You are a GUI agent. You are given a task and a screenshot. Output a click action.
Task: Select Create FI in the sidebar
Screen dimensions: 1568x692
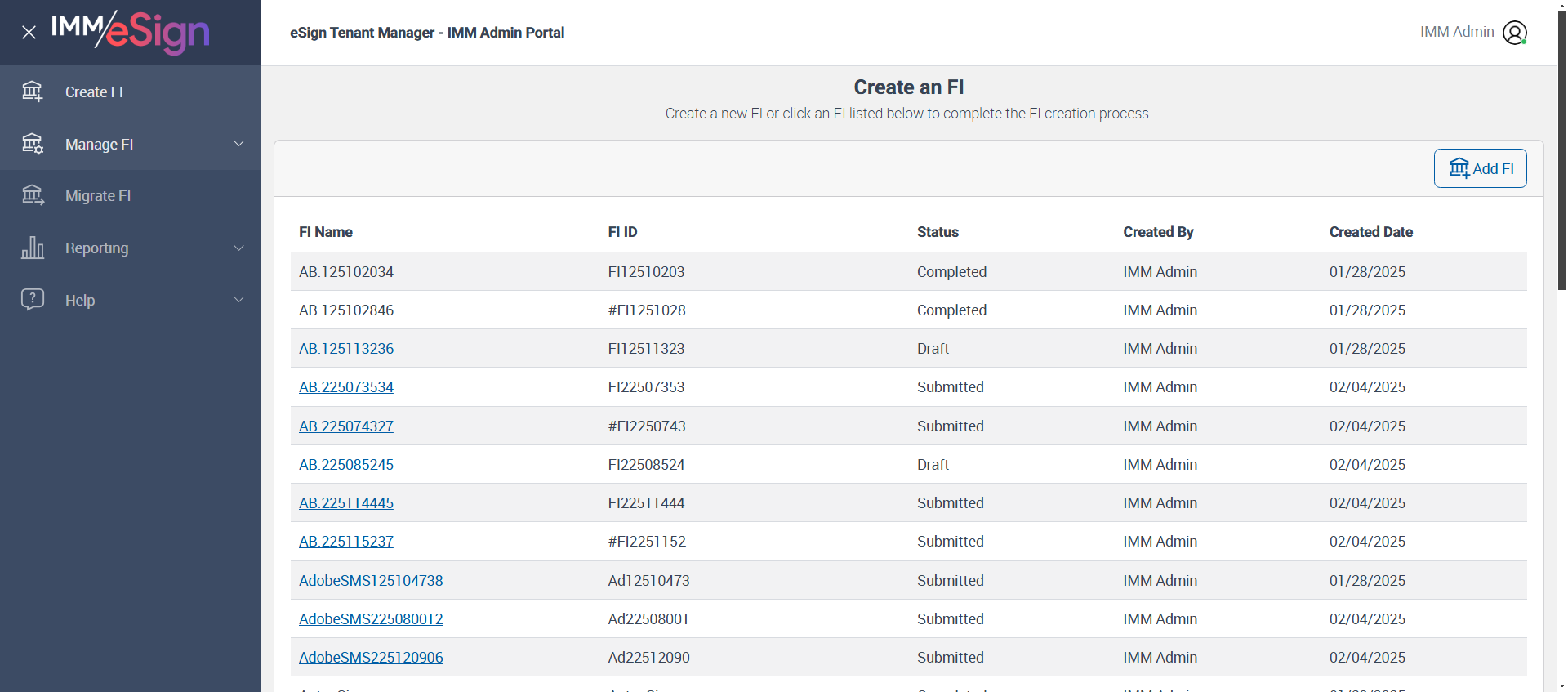tap(94, 92)
